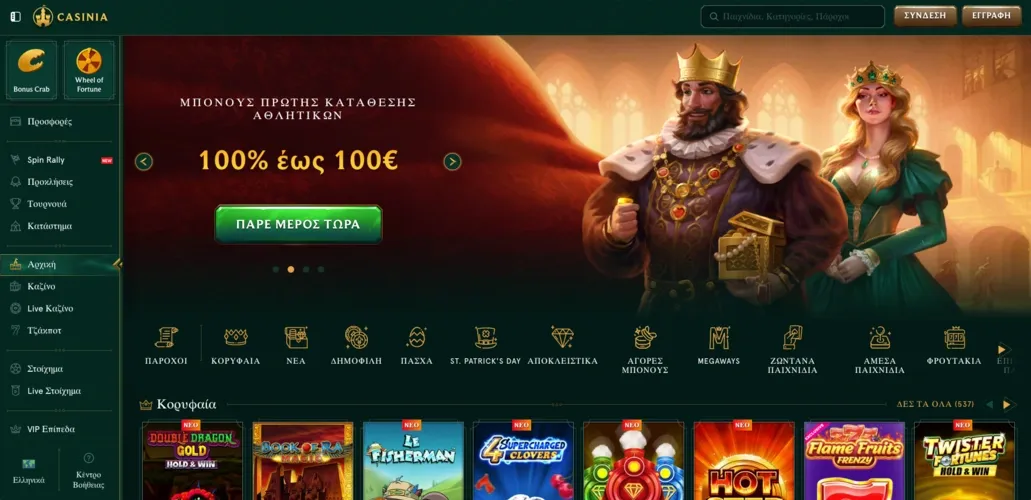Show next banner with right carousel arrow
This screenshot has width=1031, height=500.
(x=452, y=162)
